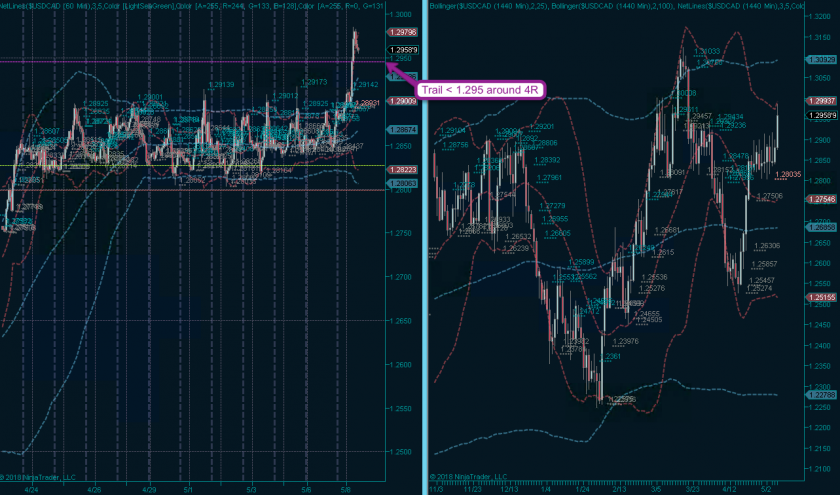Click the 2/13 date label
The width and height of the screenshot is (840, 495).
(x=619, y=489)
